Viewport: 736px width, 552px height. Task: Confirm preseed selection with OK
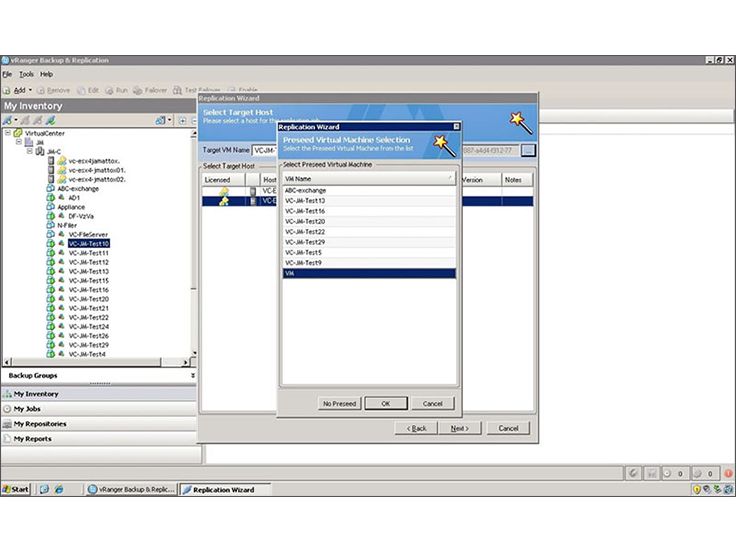(386, 404)
